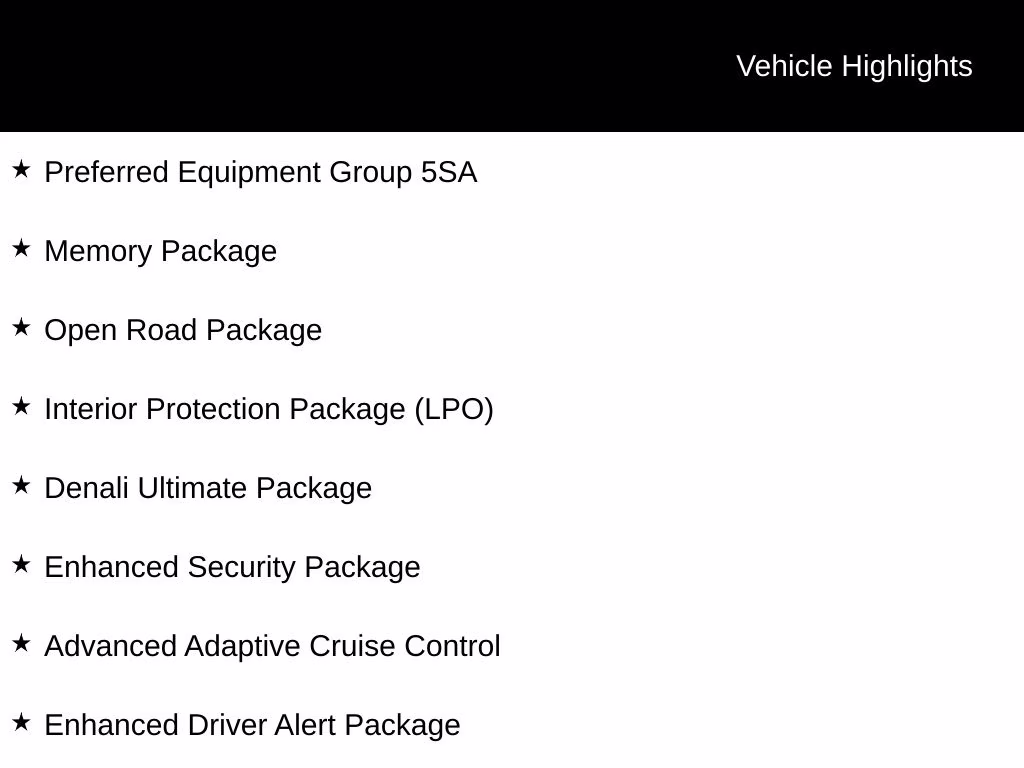Click star icon beside Interior Protection Package
Viewport: 1024px width, 768px height.
(x=21, y=406)
